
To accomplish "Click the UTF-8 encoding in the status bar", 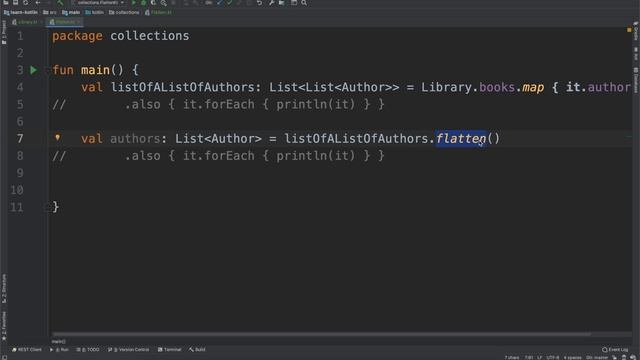I will click(553, 358).
